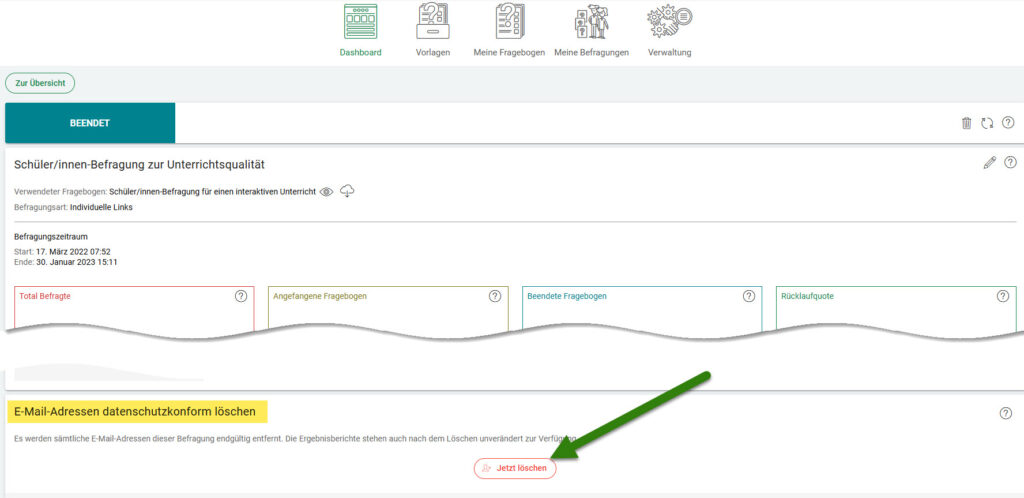
Task: Click the Rücklaufquote card label
Action: click(807, 296)
